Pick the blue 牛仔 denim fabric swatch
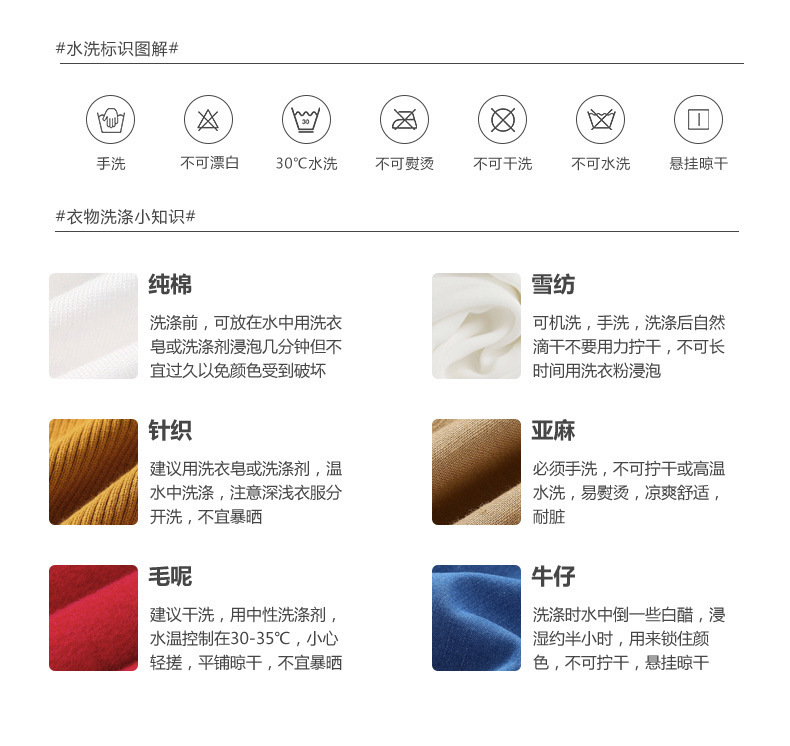Viewport: 790px width, 746px height. (x=476, y=618)
